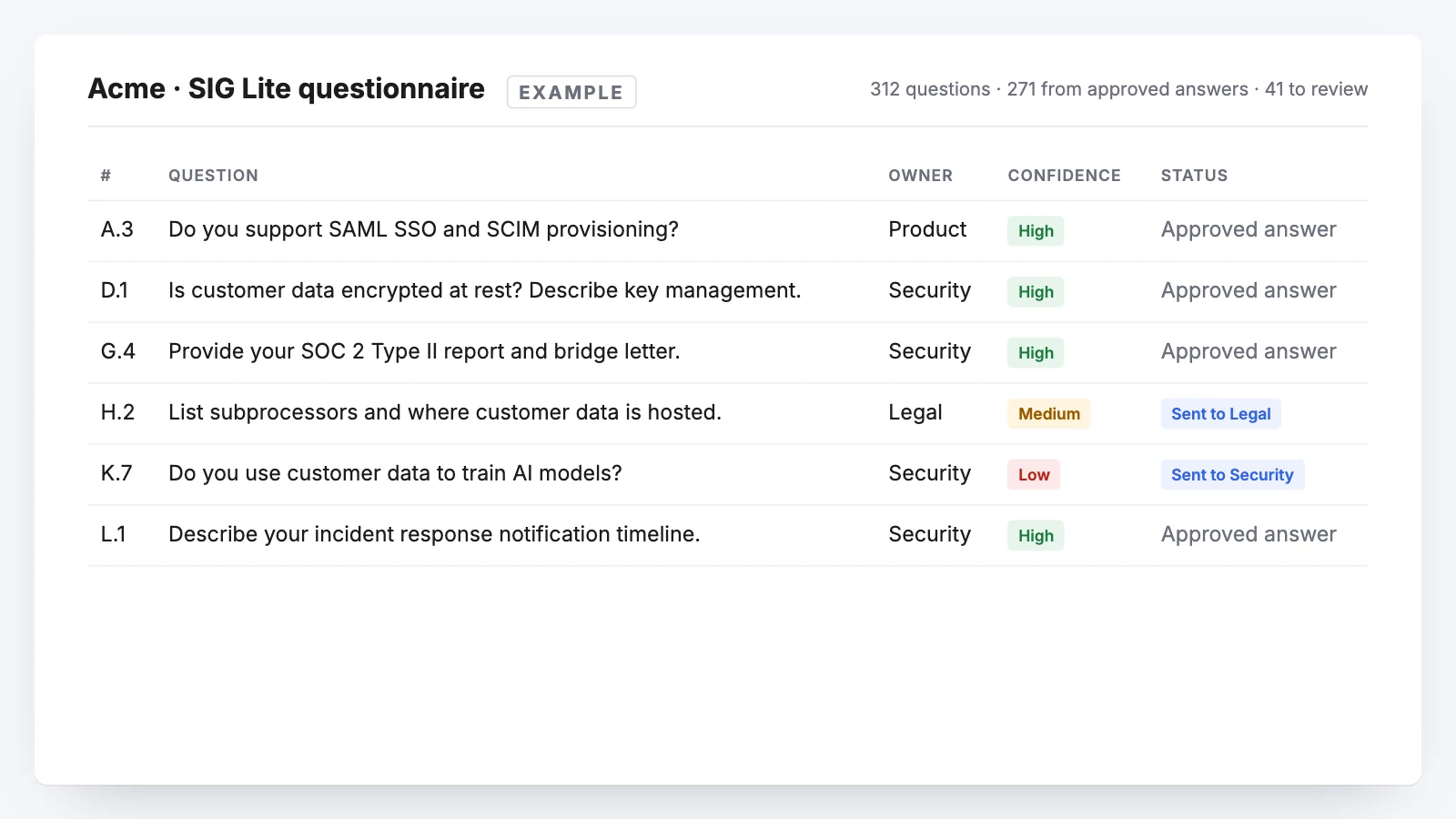The width and height of the screenshot is (1456, 819).
Task: Click the EXAMPLE badge beside the title
Action: (x=571, y=92)
